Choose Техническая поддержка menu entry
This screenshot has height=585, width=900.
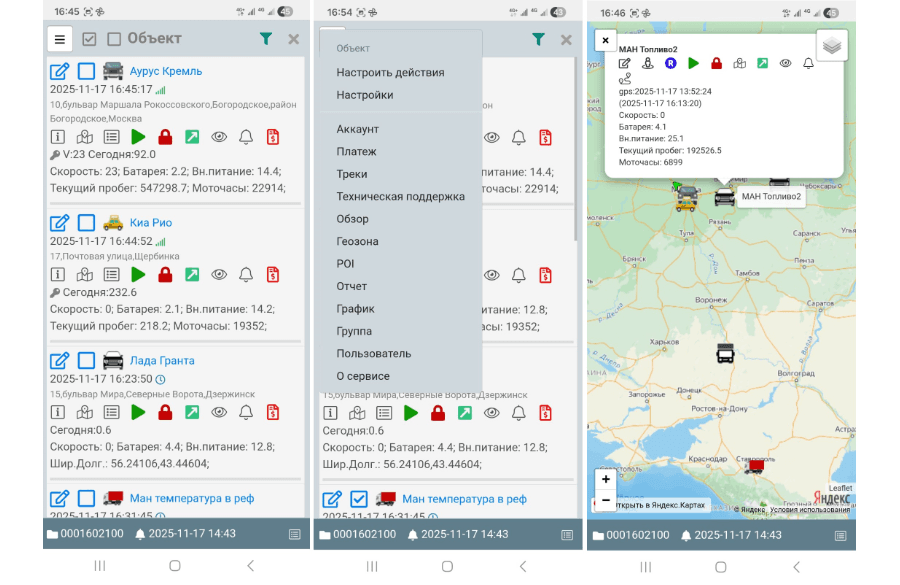400,196
